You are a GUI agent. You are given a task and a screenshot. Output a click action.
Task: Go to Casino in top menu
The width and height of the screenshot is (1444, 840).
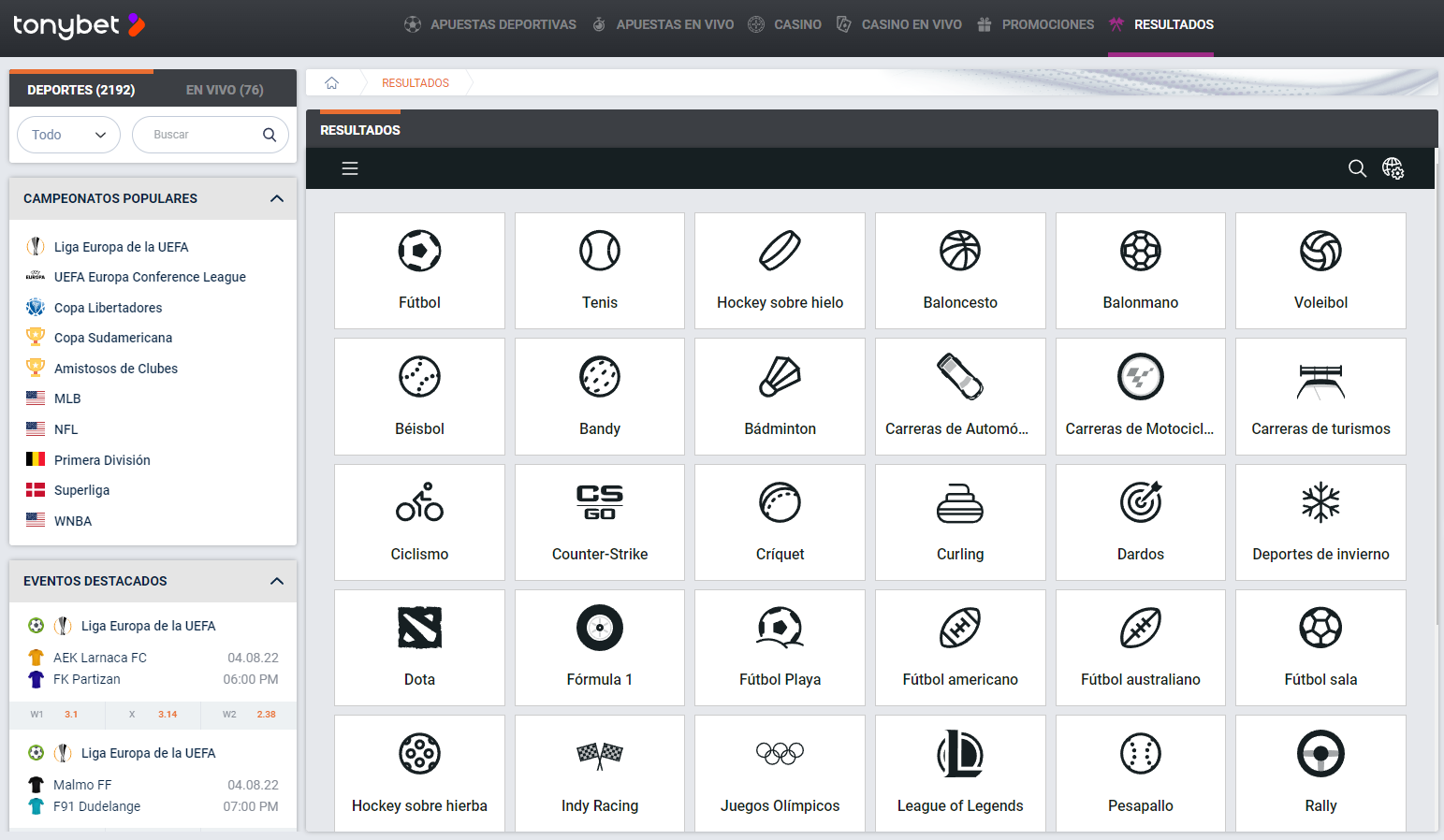pyautogui.click(x=796, y=24)
